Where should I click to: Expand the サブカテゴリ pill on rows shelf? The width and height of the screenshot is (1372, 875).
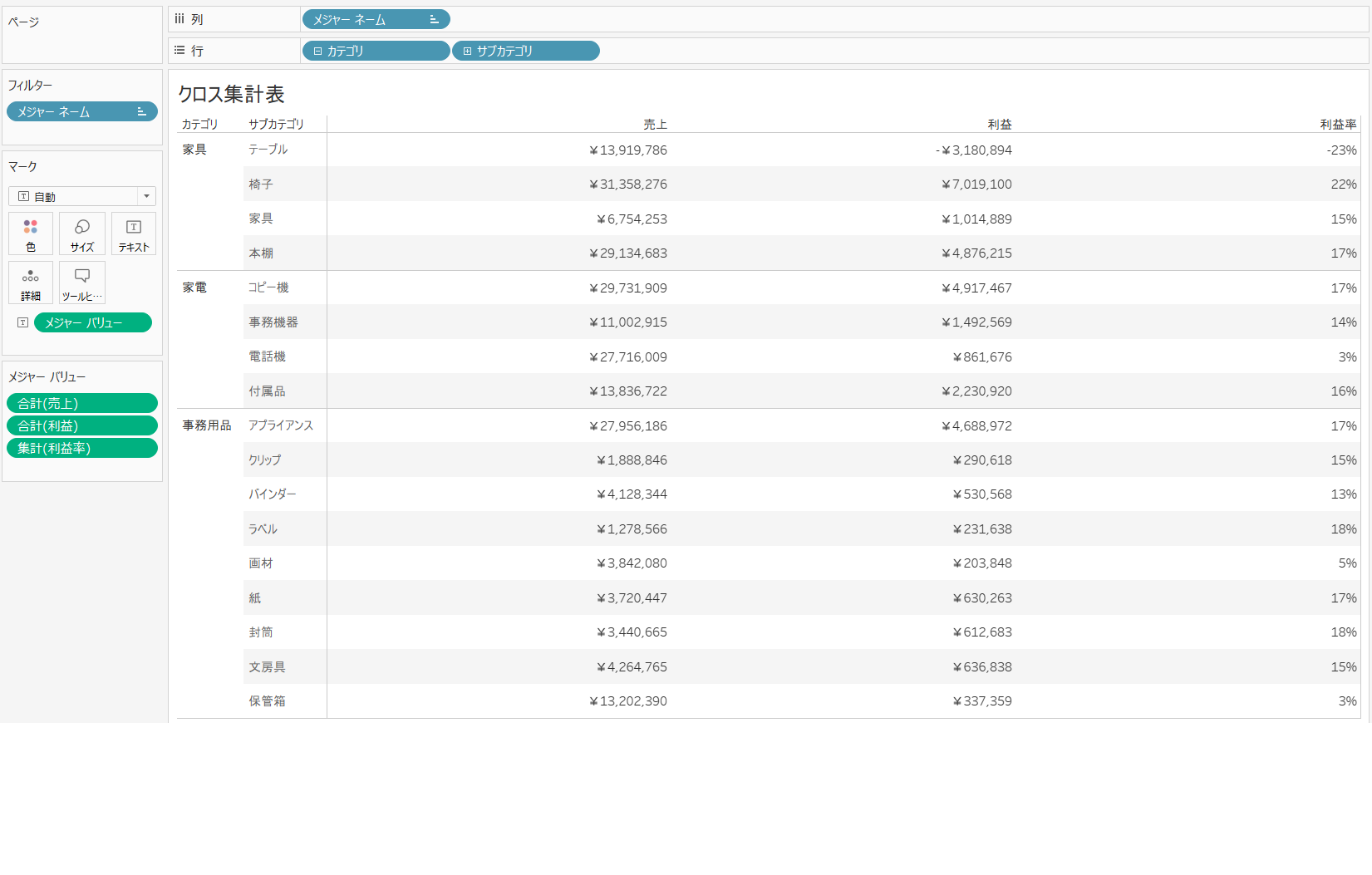(467, 51)
